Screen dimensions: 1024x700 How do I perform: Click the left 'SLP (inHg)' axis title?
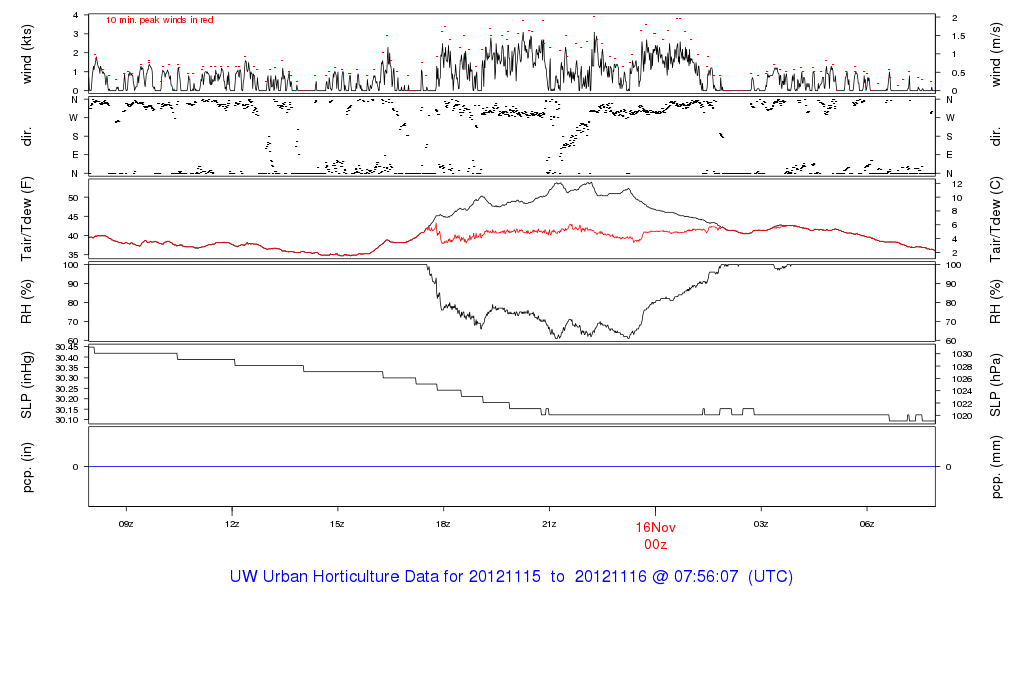tap(27, 385)
